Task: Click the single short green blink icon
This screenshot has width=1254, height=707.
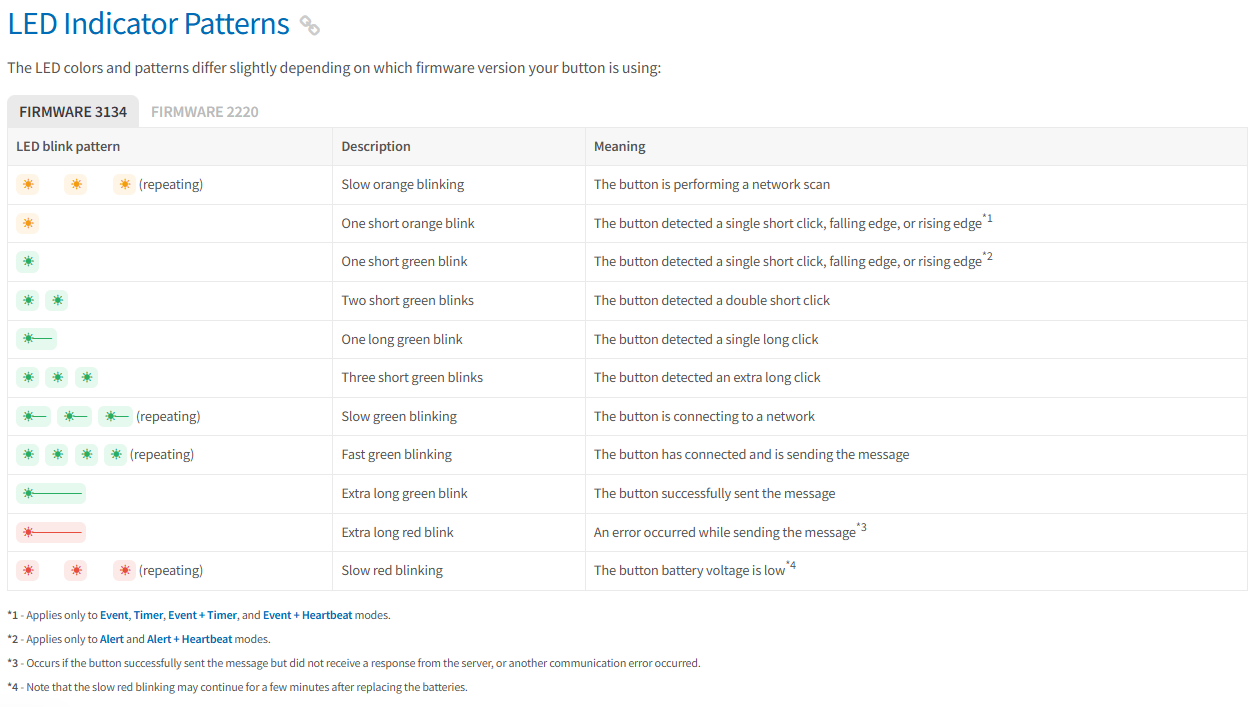Action: click(x=28, y=262)
